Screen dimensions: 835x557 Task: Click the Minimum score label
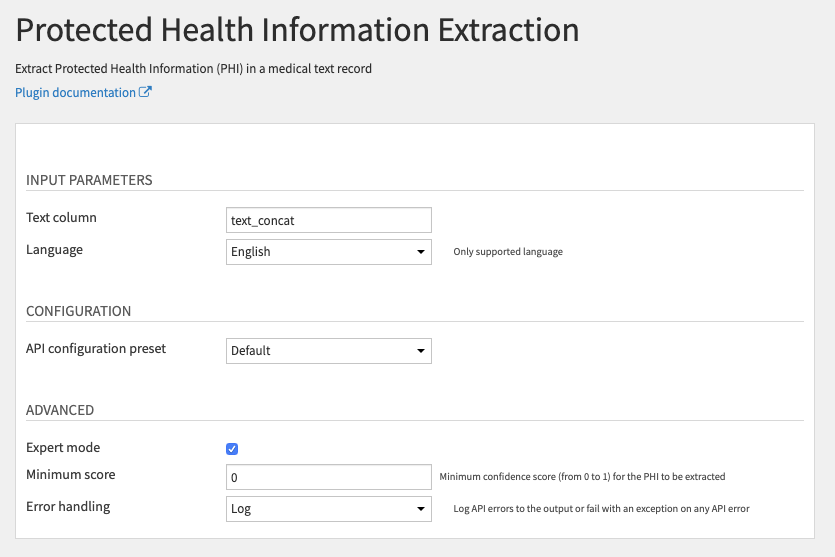[x=70, y=474]
